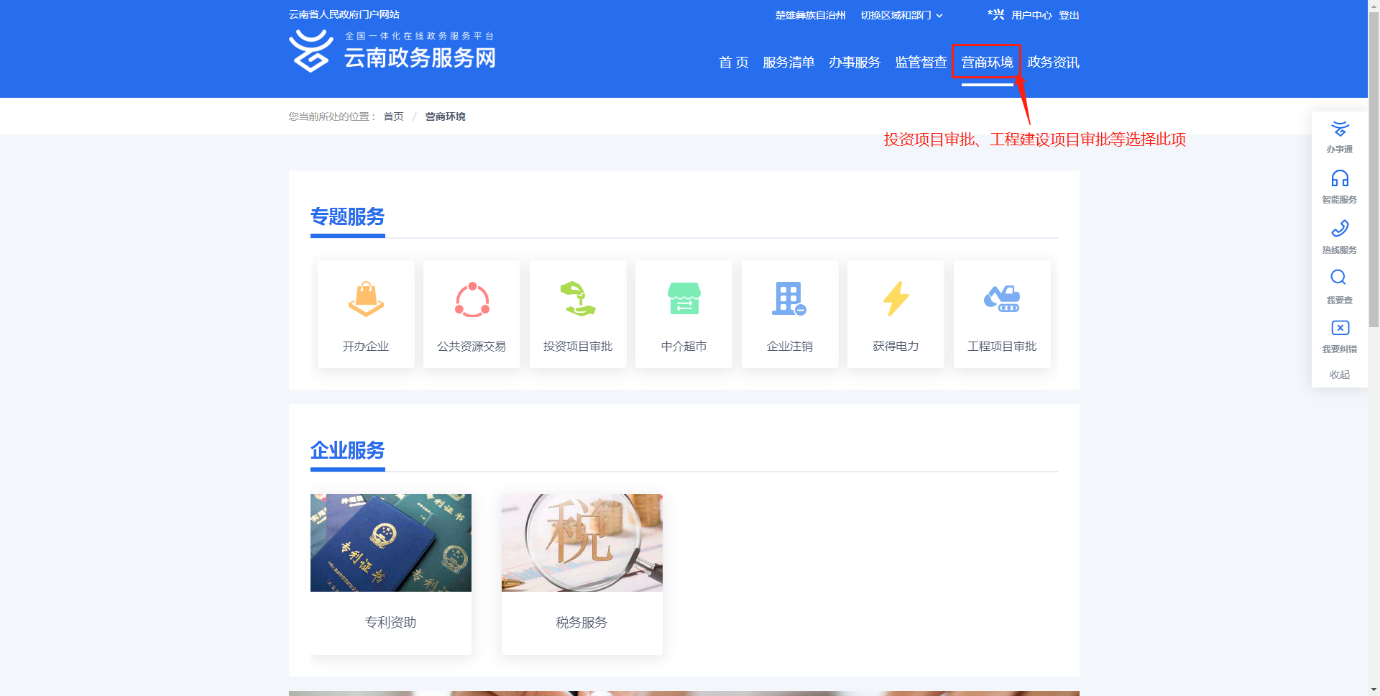This screenshot has width=1380, height=696.
Task: Click the page vertical scrollbar
Action: coord(1373,200)
